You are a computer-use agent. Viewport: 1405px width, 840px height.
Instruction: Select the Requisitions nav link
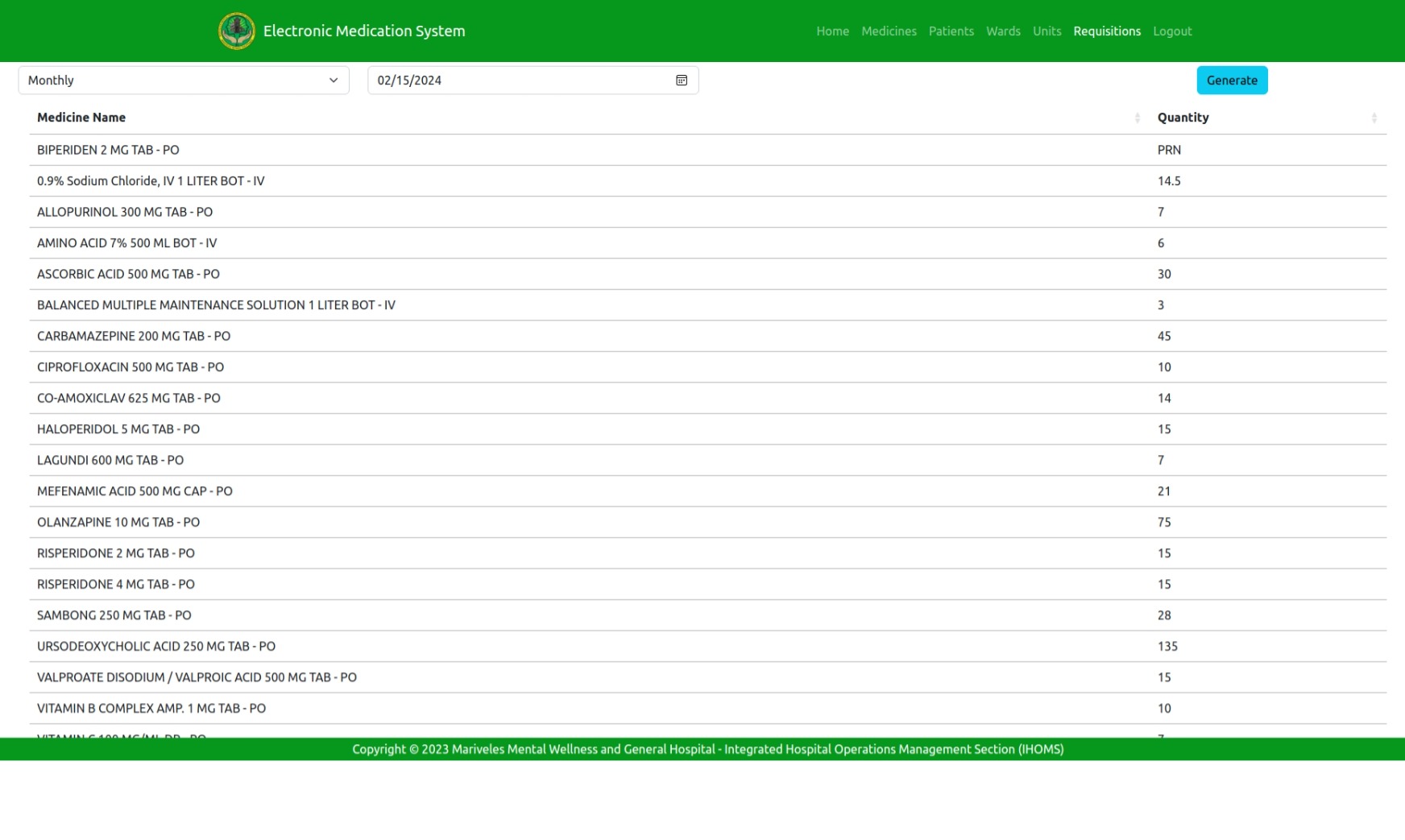[1106, 31]
